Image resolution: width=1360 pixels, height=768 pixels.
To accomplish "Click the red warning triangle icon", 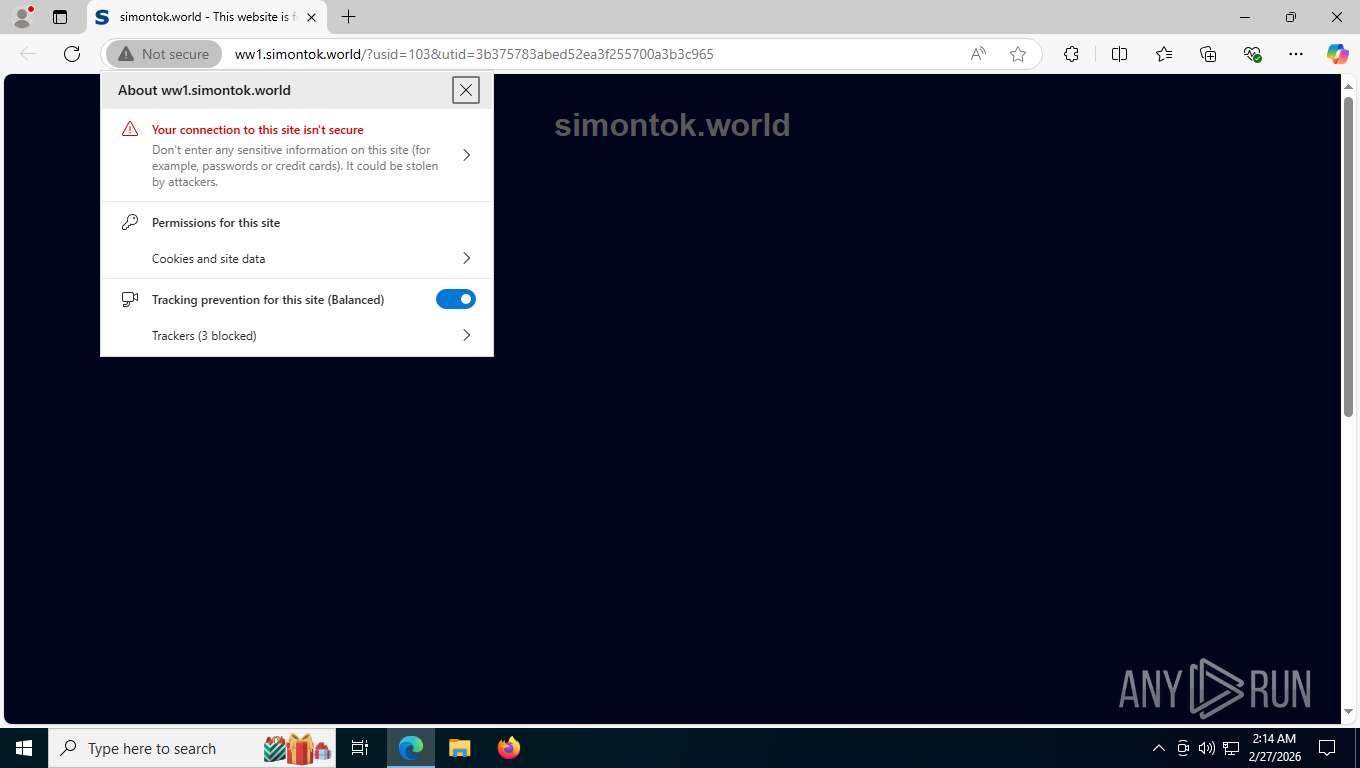I will (130, 129).
